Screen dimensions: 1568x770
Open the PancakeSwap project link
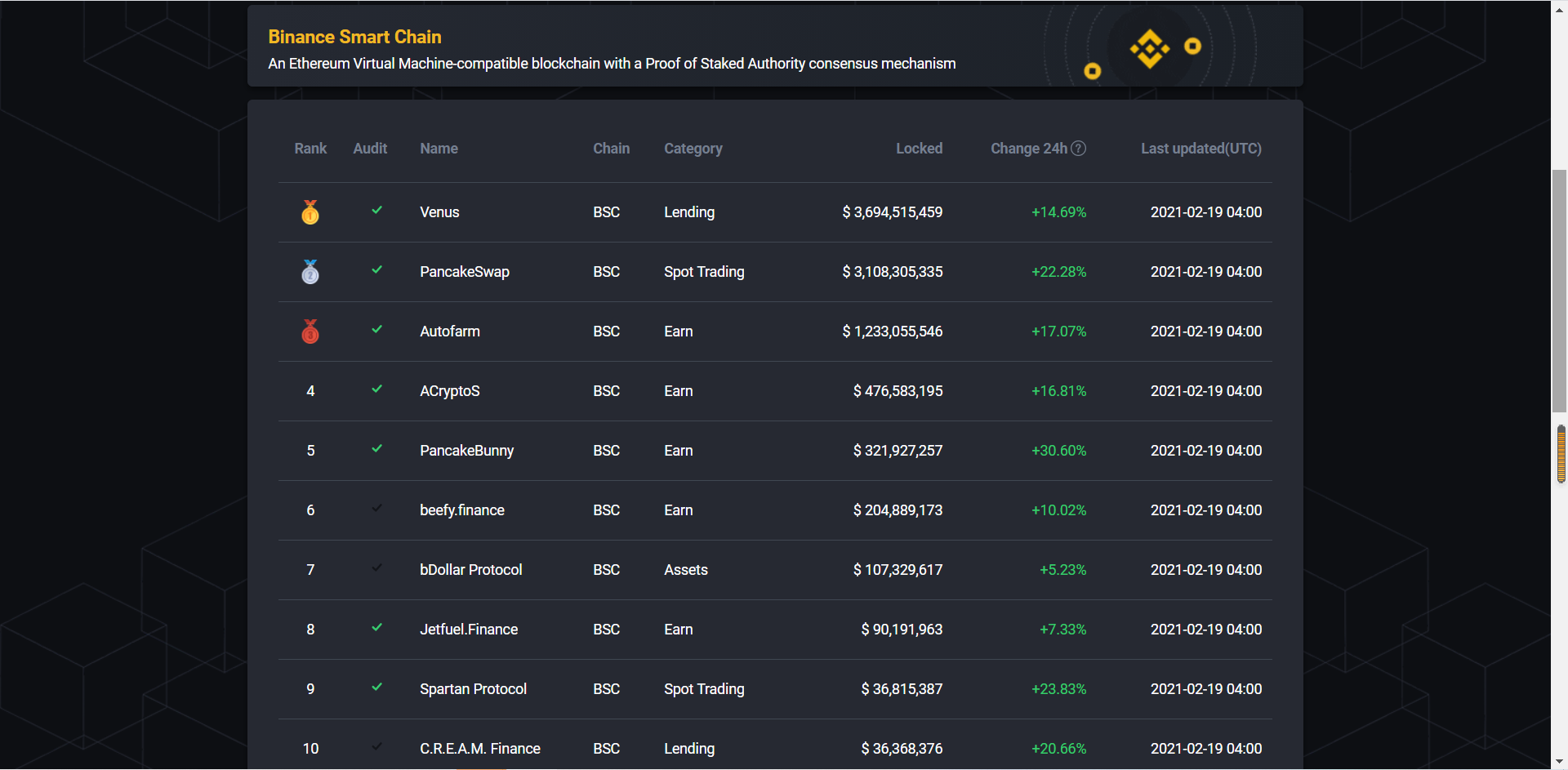point(464,272)
